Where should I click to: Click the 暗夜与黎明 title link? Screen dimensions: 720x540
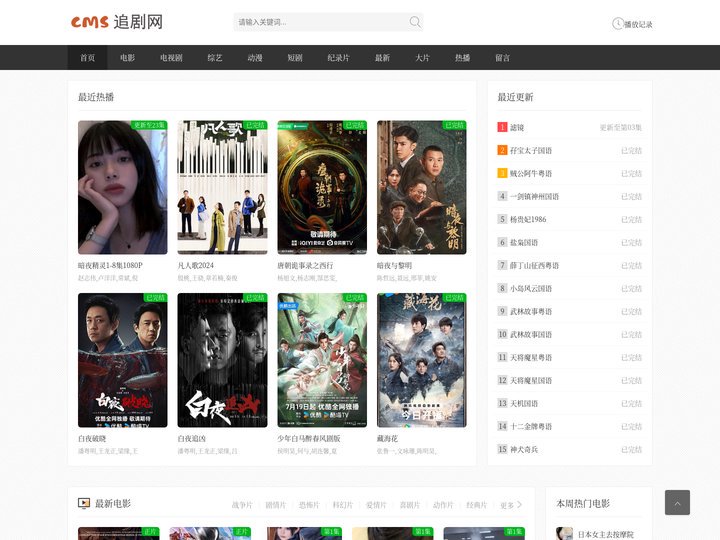click(x=394, y=265)
